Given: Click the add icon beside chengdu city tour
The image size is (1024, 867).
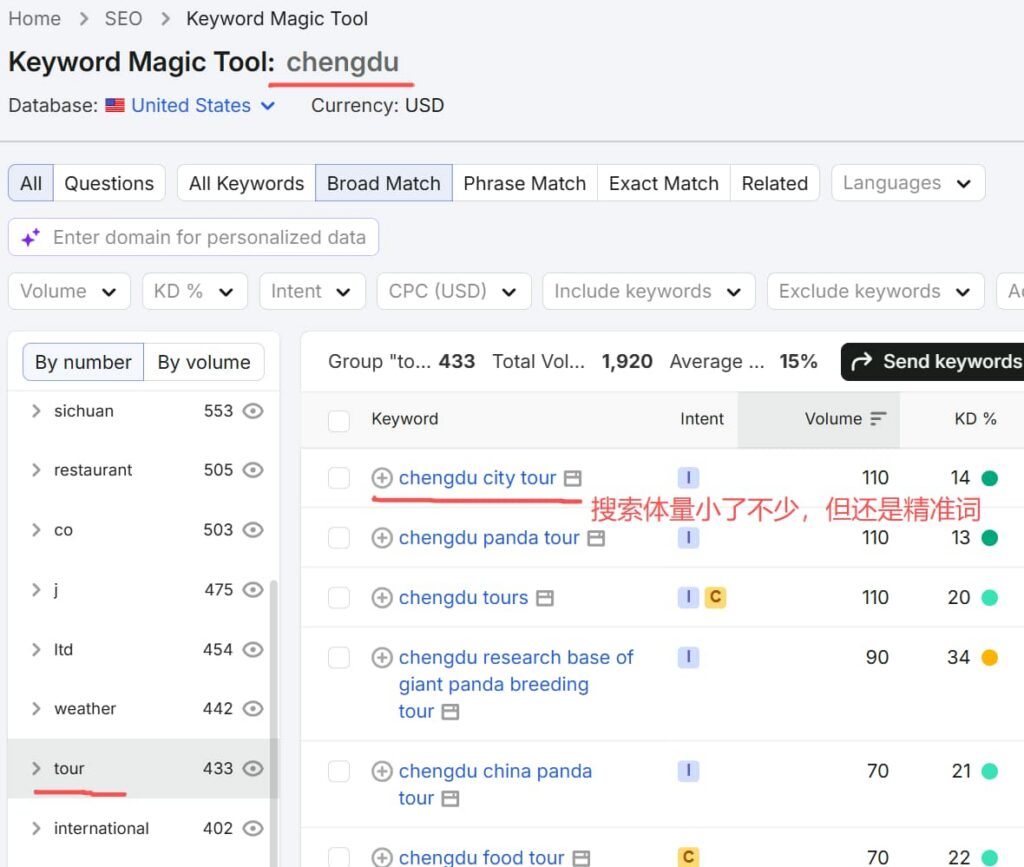Looking at the screenshot, I should click(382, 478).
